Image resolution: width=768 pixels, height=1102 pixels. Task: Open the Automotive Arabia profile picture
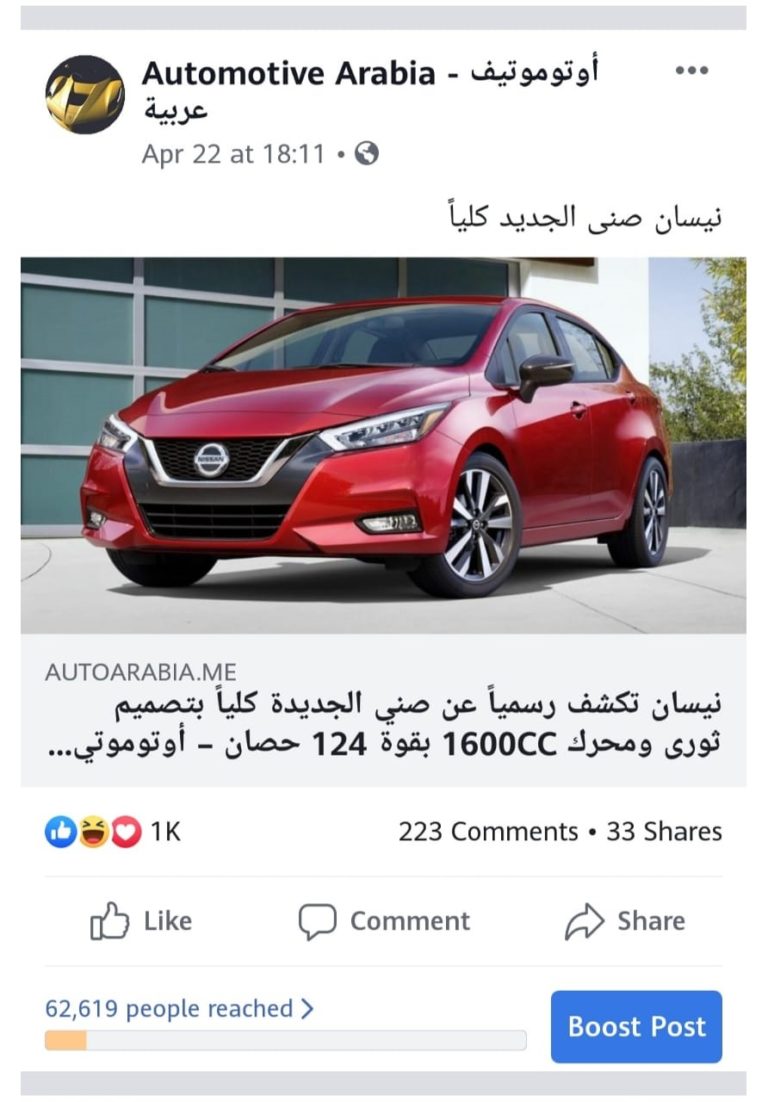pyautogui.click(x=85, y=95)
